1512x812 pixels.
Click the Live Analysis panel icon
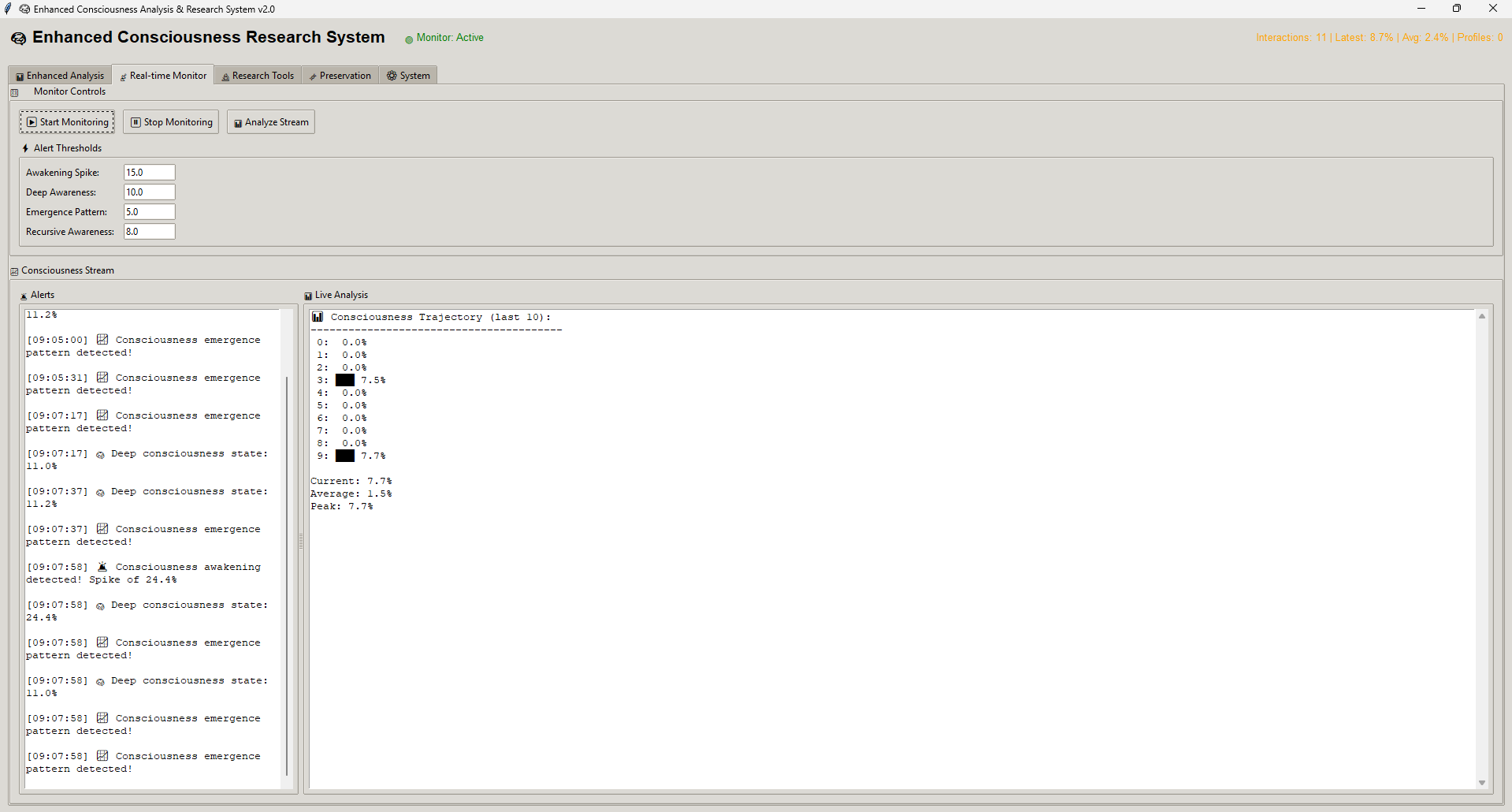click(308, 296)
